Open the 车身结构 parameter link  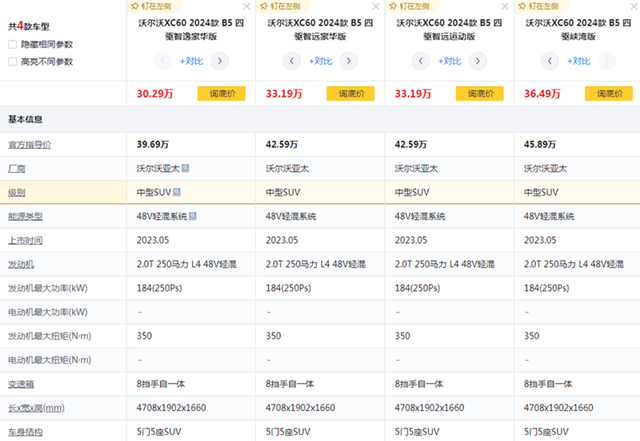pyautogui.click(x=25, y=432)
